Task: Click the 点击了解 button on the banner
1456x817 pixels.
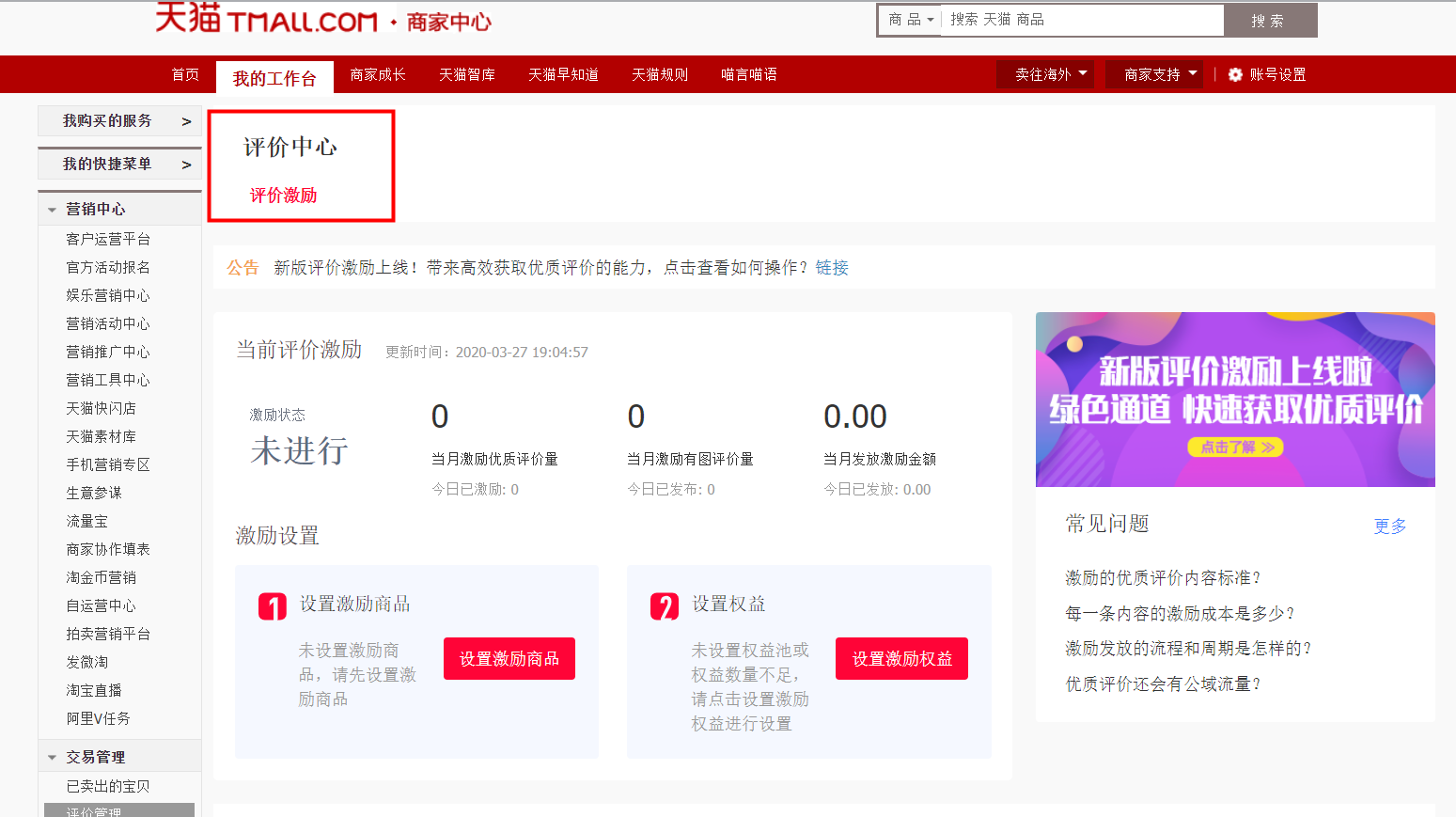Action: coord(1236,448)
